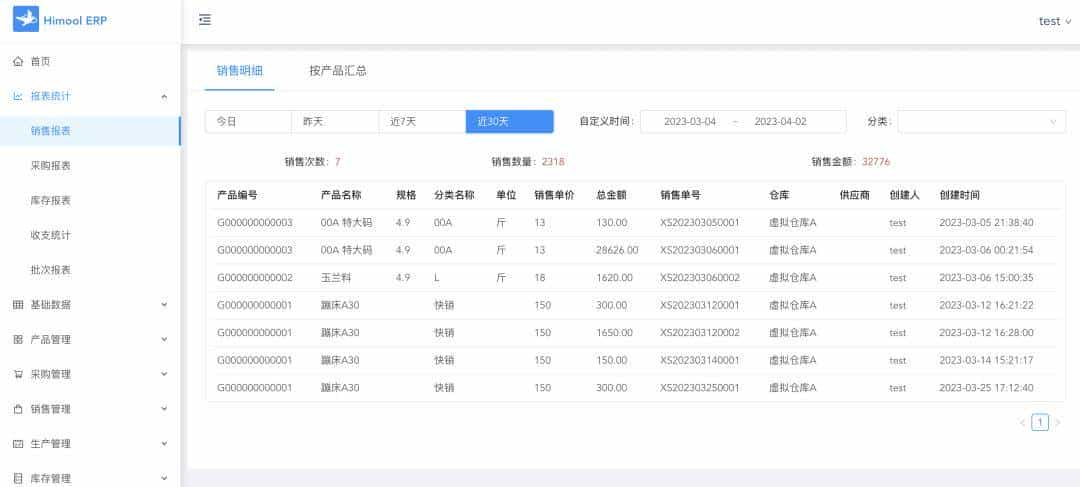Click the start date 2023-03-04 field

[x=689, y=122]
